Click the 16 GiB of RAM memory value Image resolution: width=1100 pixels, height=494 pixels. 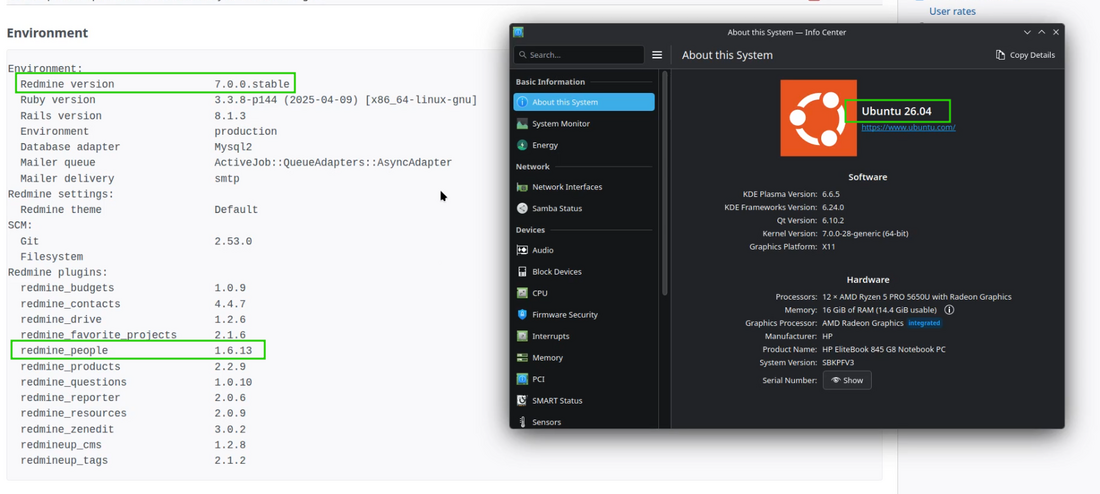point(879,309)
